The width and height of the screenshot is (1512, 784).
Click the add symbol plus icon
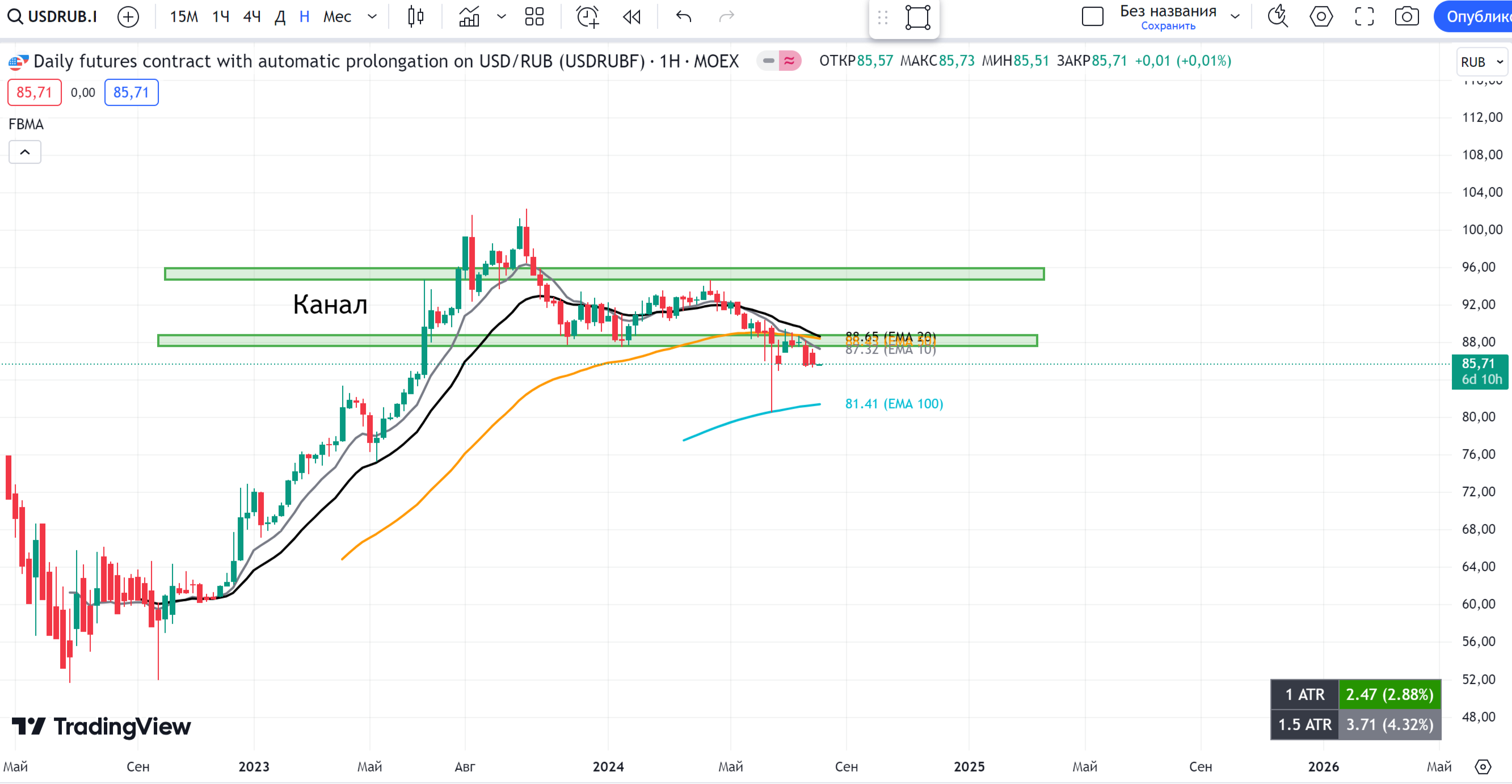click(x=128, y=16)
